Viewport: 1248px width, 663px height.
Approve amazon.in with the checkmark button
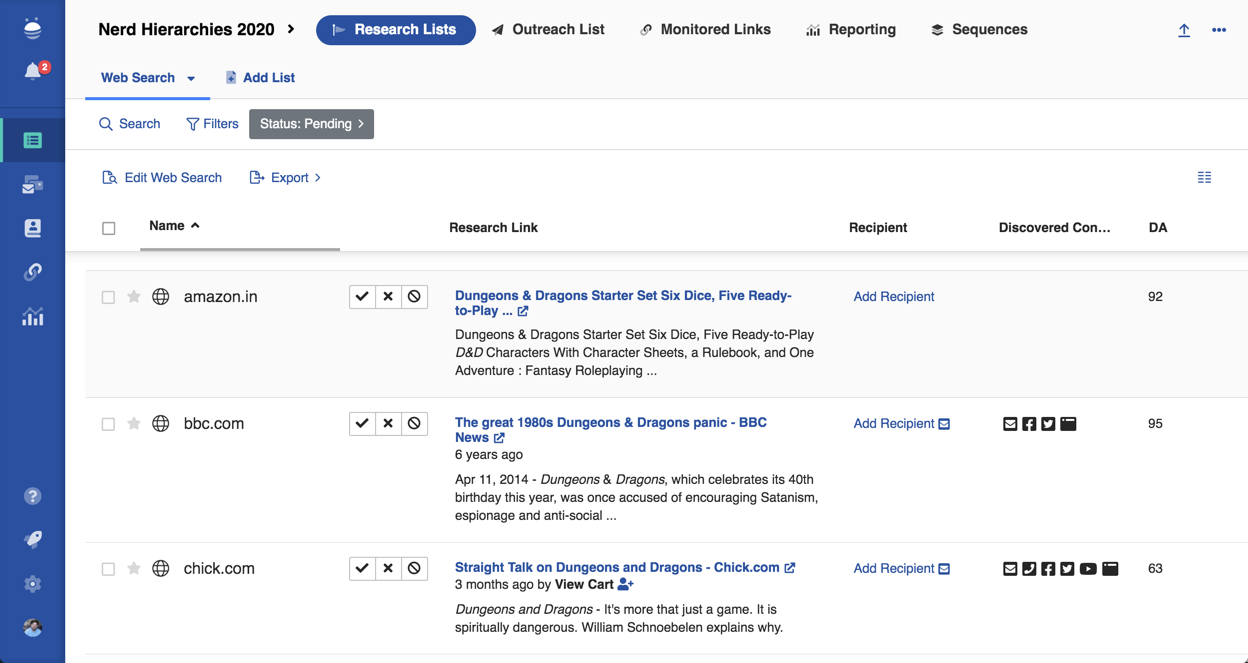coord(362,297)
